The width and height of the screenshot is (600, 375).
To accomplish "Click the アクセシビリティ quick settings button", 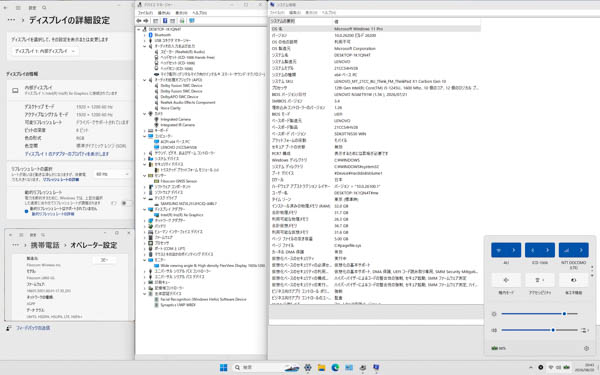I will [540, 280].
